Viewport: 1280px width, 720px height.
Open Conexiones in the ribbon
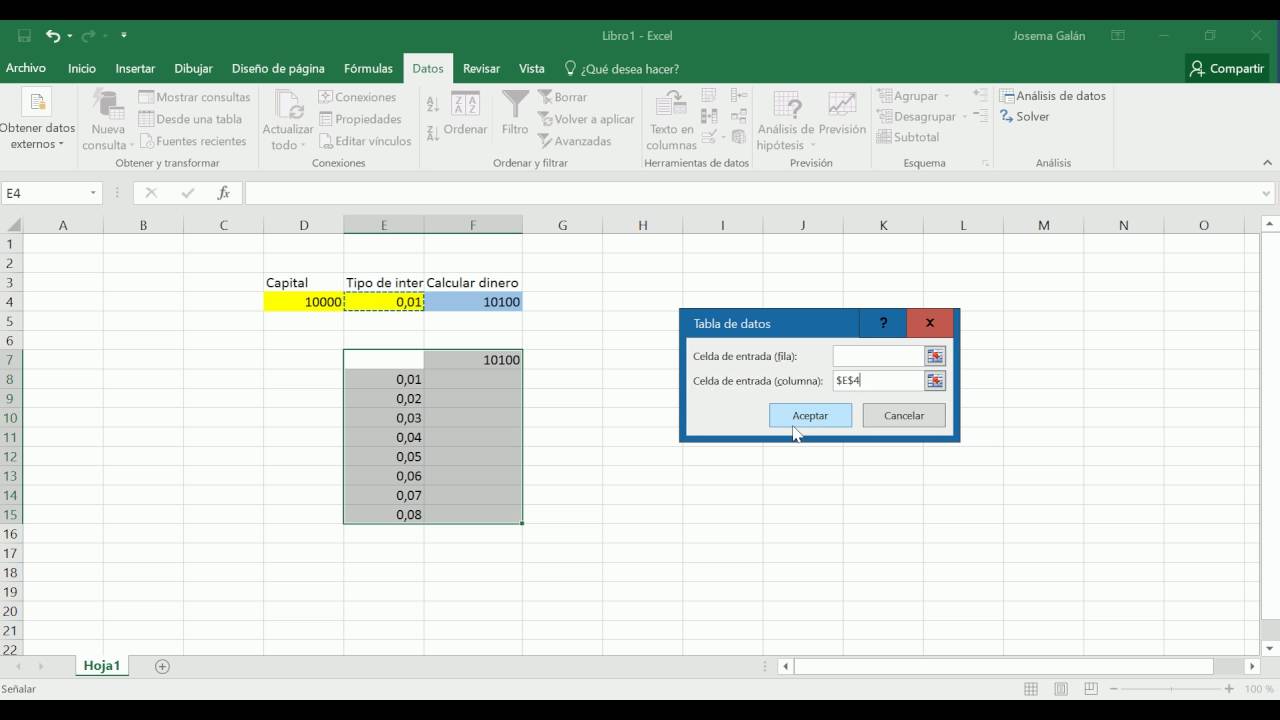tap(357, 97)
